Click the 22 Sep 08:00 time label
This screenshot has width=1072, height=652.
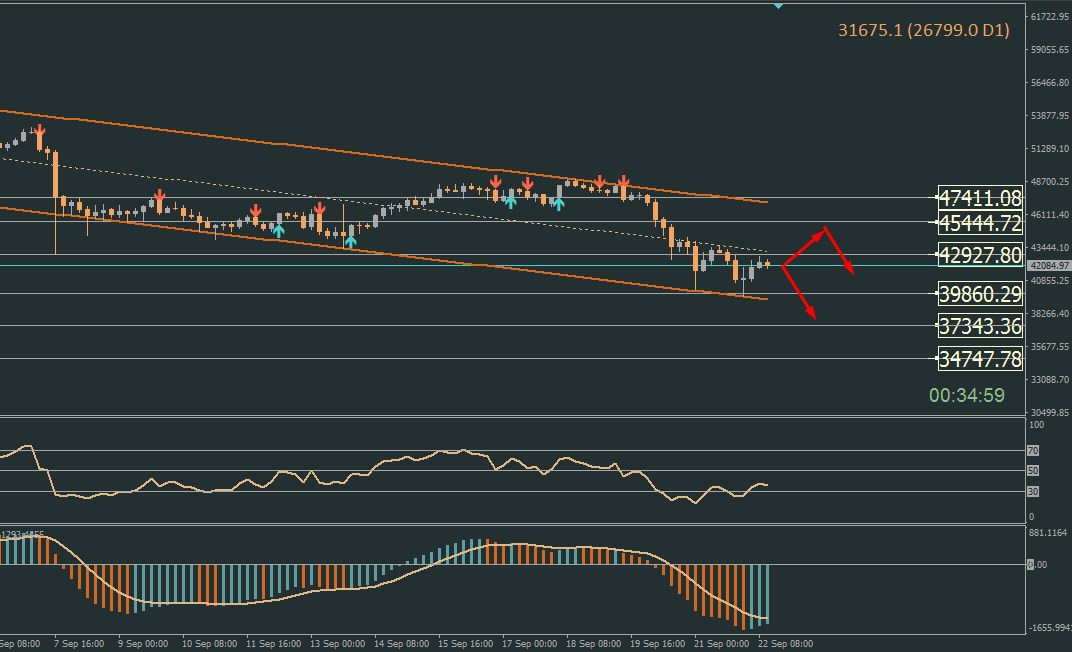click(786, 643)
